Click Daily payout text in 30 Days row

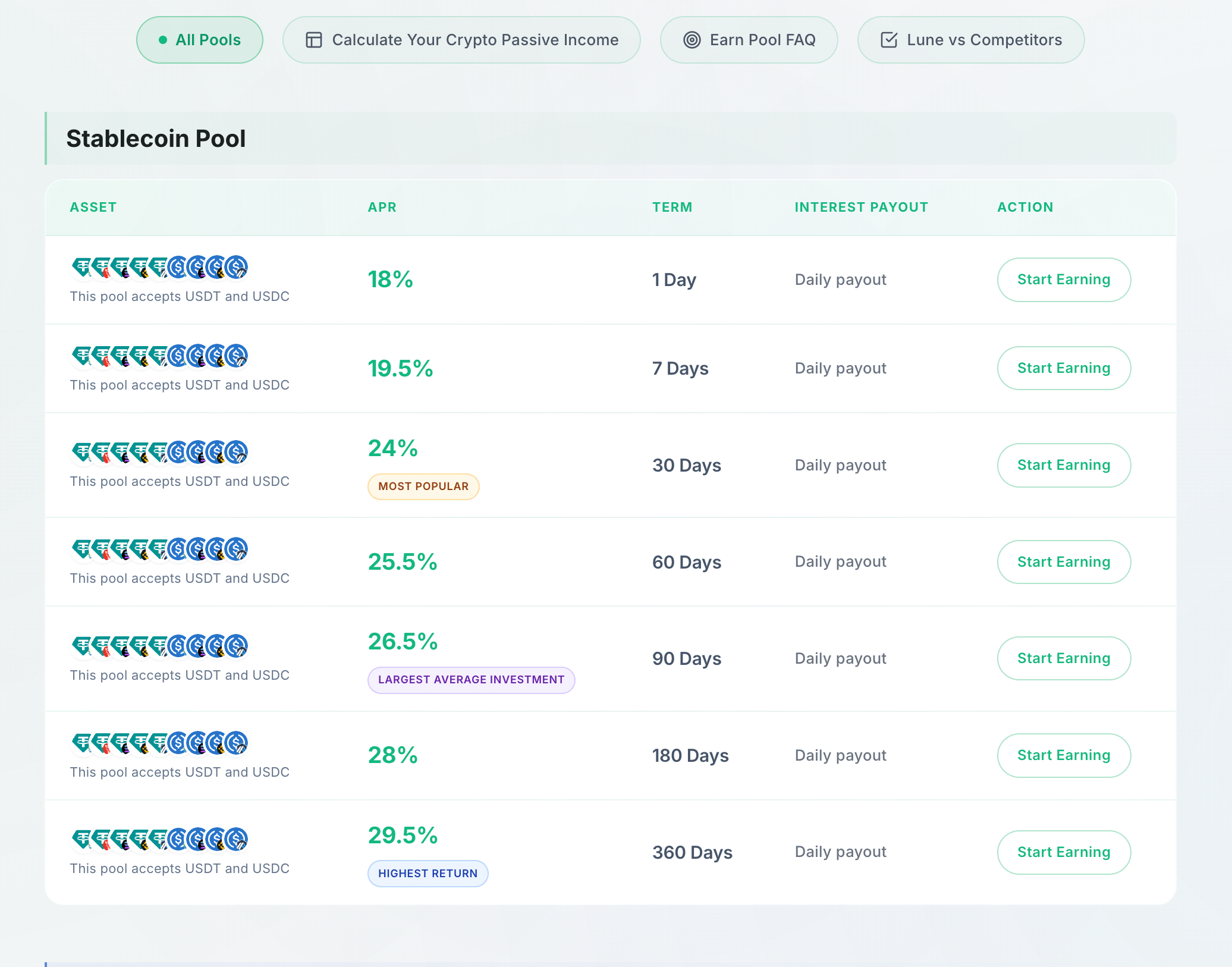(x=840, y=465)
